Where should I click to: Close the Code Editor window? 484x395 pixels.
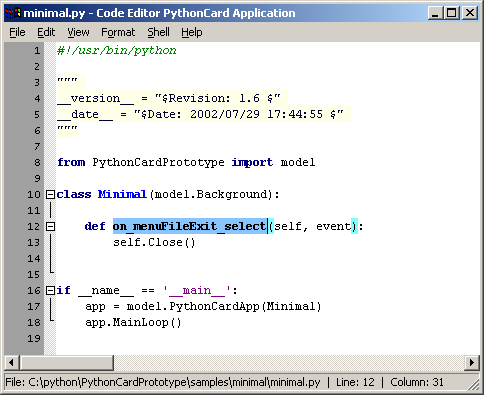470,13
